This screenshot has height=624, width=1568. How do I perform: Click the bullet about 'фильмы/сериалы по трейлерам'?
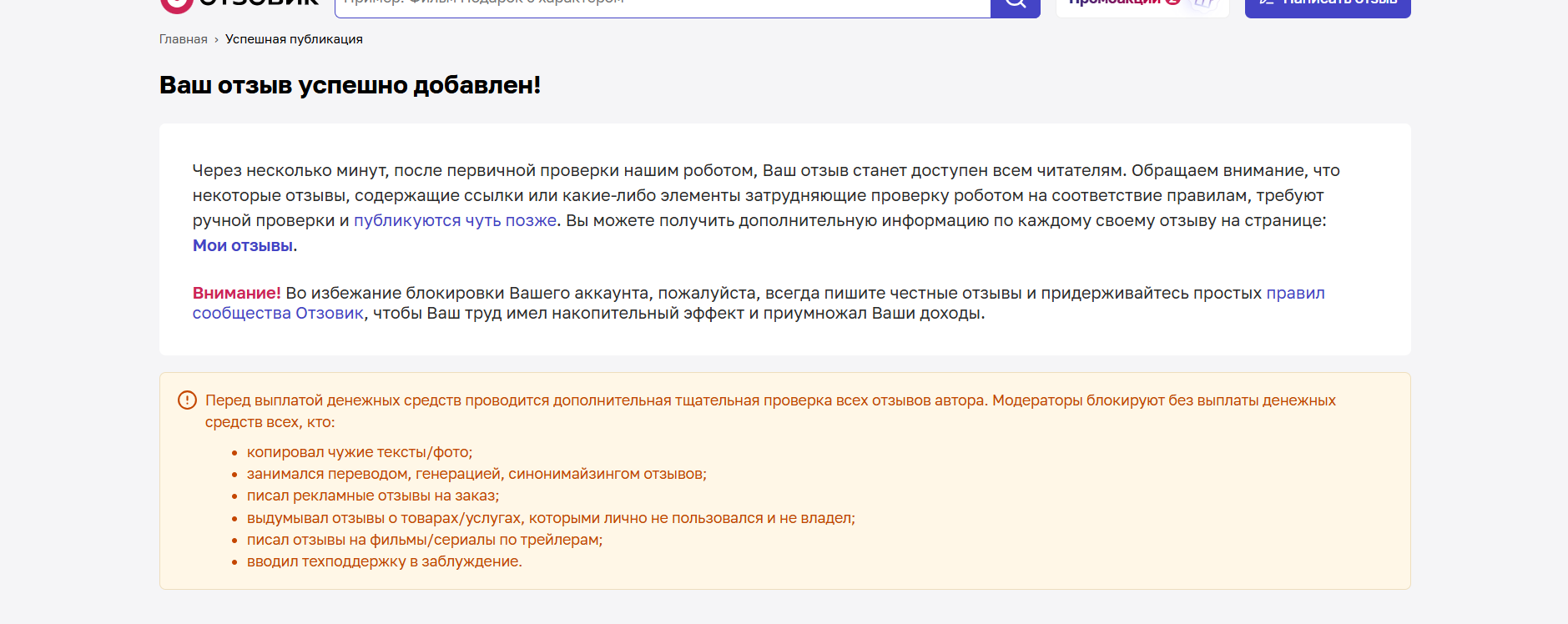[425, 540]
